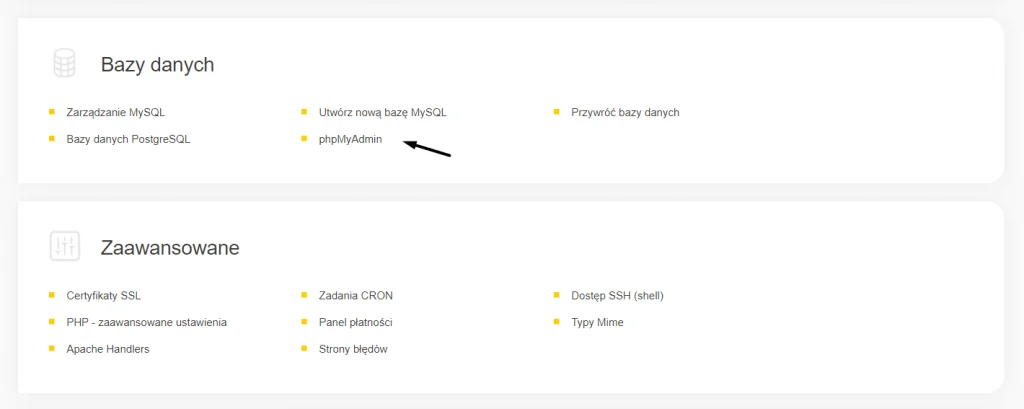Click yellow bullet beside Certyfikaty SSL
The height and width of the screenshot is (409, 1024).
[x=52, y=295]
